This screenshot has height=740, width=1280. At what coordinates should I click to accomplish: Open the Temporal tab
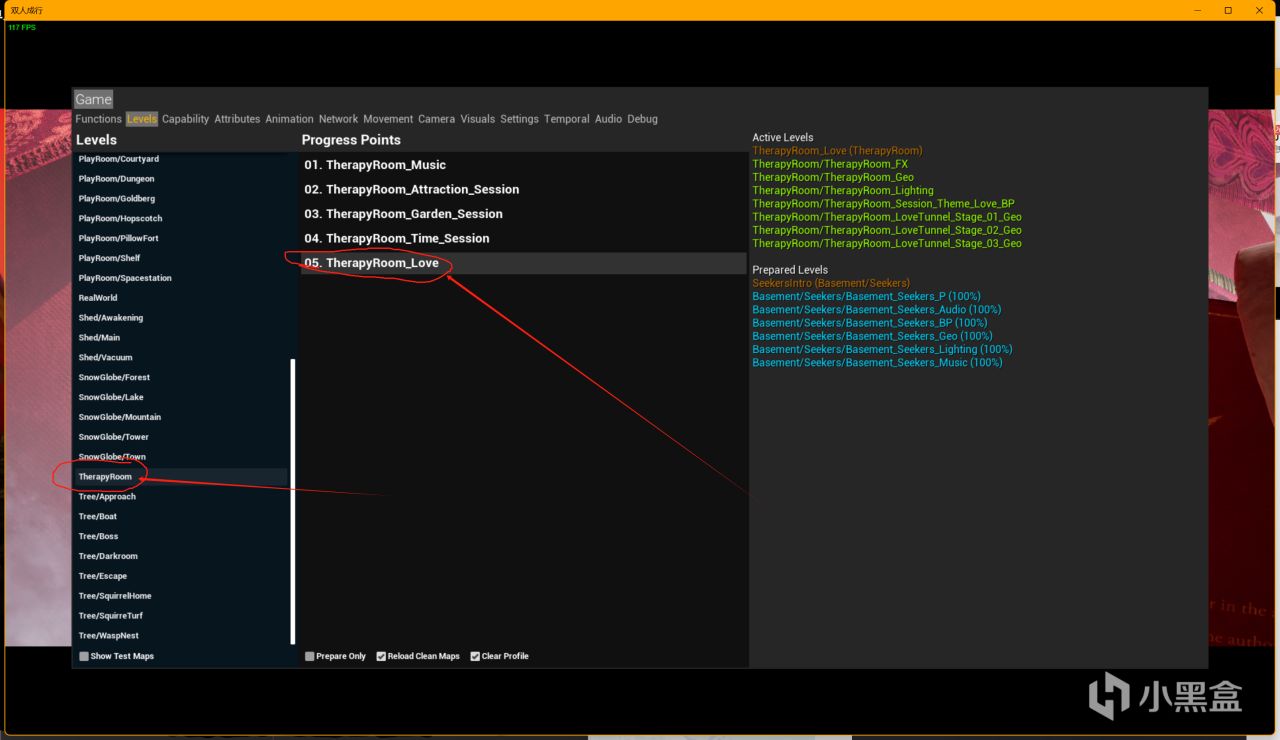(x=567, y=119)
